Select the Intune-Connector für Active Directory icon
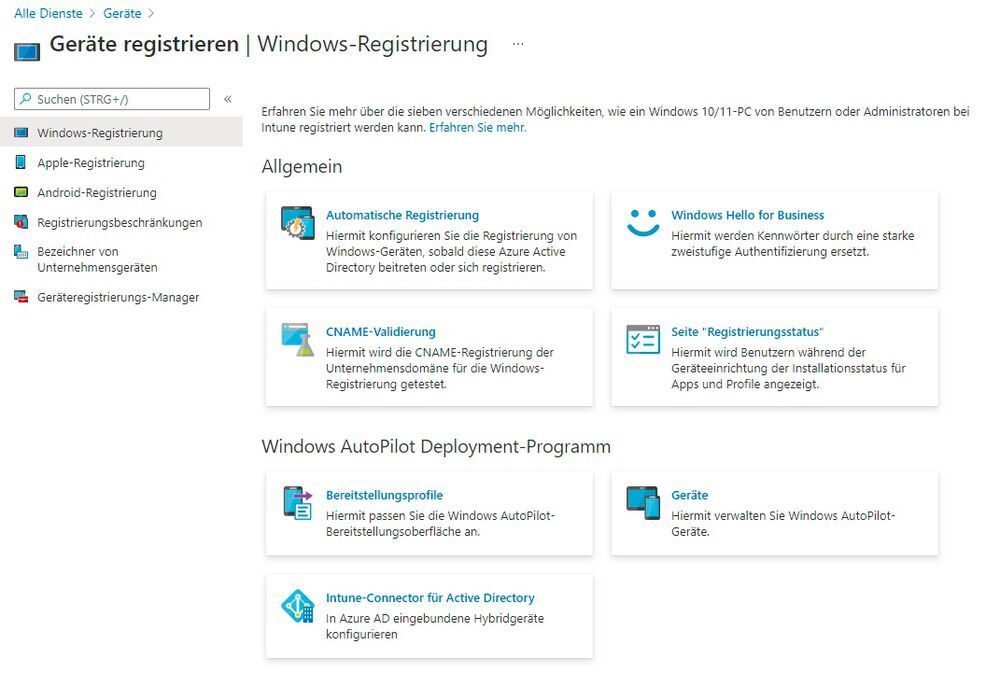 (x=297, y=607)
